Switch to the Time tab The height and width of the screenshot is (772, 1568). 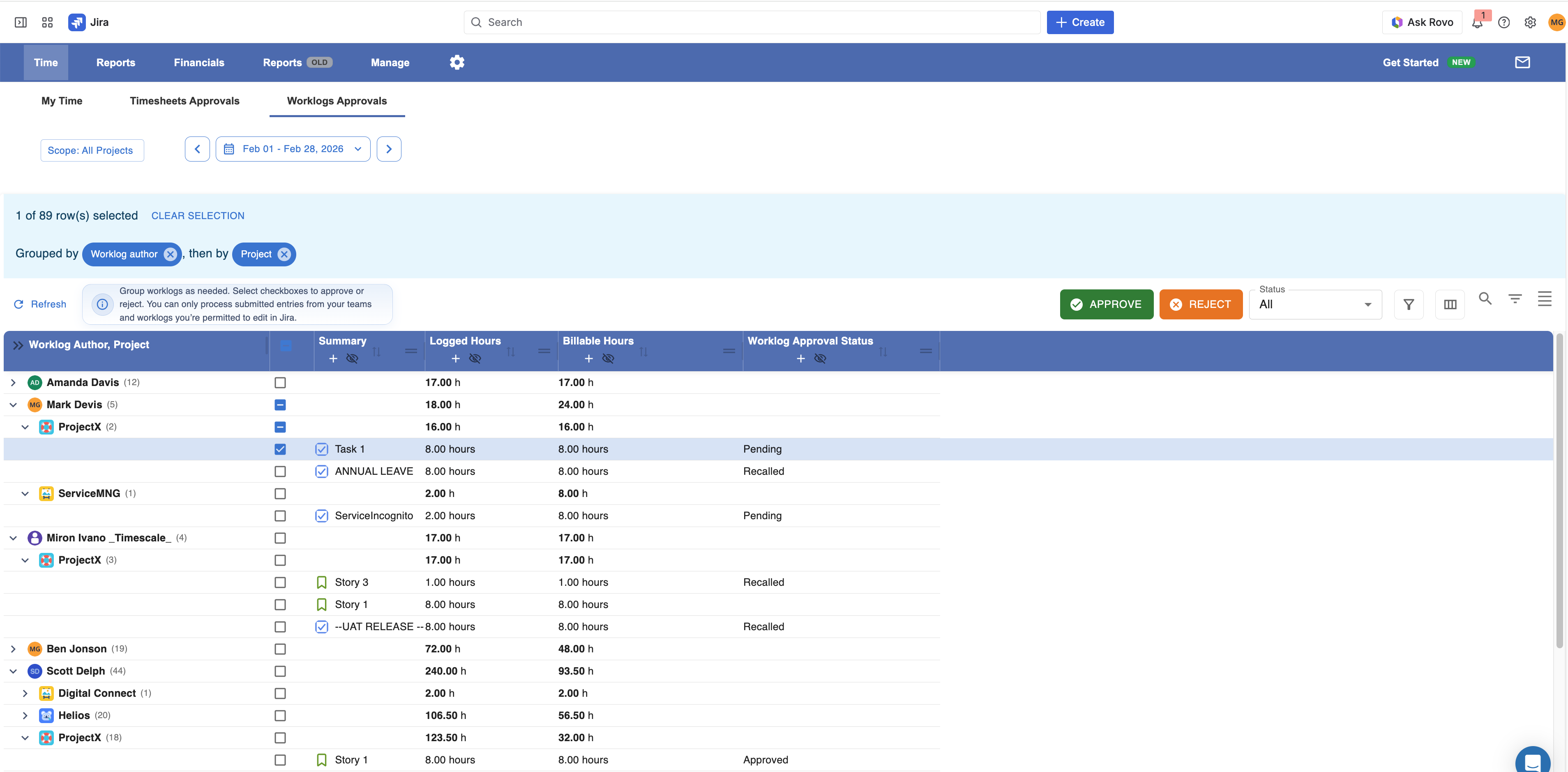click(x=46, y=63)
